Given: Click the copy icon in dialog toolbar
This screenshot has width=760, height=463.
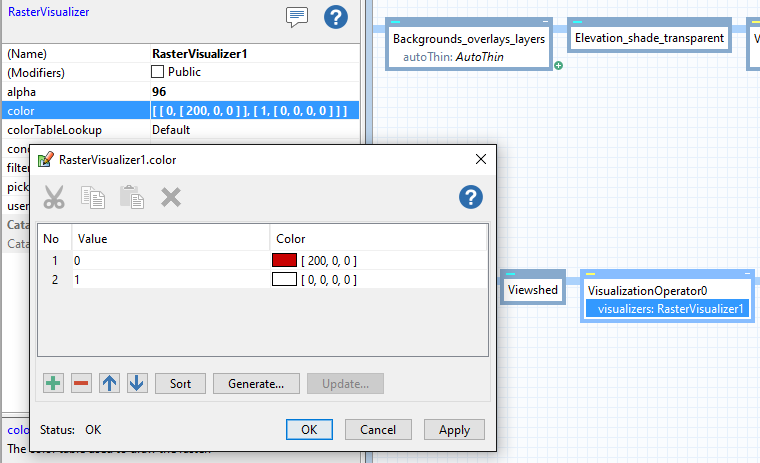Looking at the screenshot, I should pyautogui.click(x=93, y=197).
